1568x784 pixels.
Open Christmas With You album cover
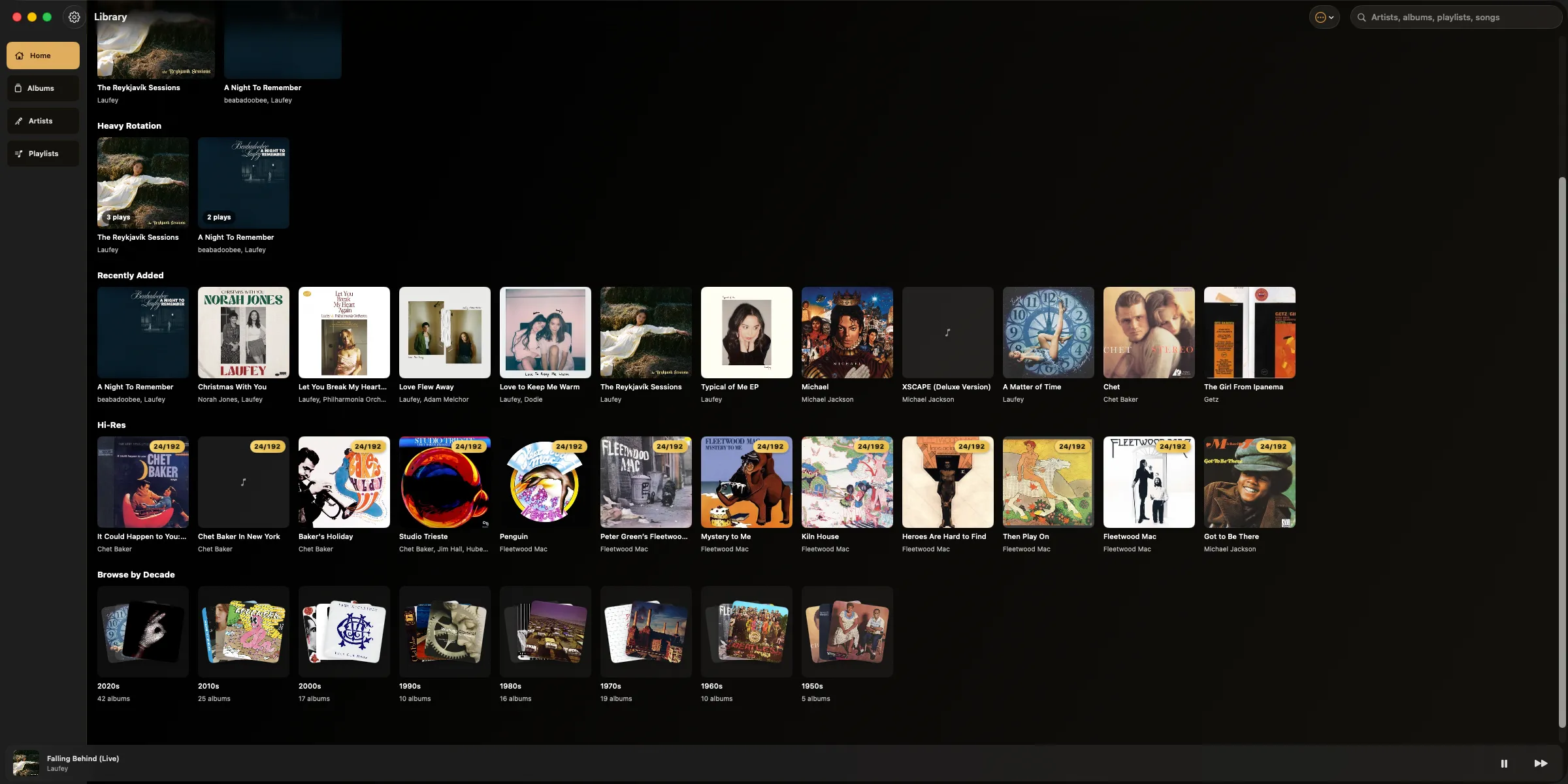tap(244, 333)
